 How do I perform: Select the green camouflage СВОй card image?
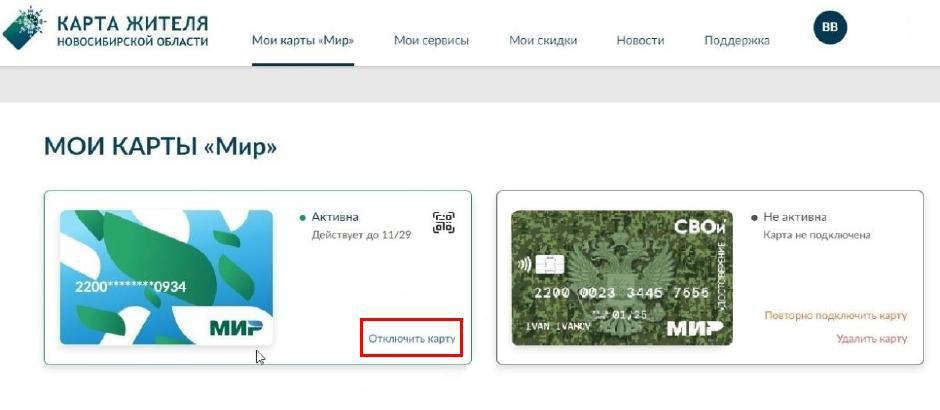point(622,278)
